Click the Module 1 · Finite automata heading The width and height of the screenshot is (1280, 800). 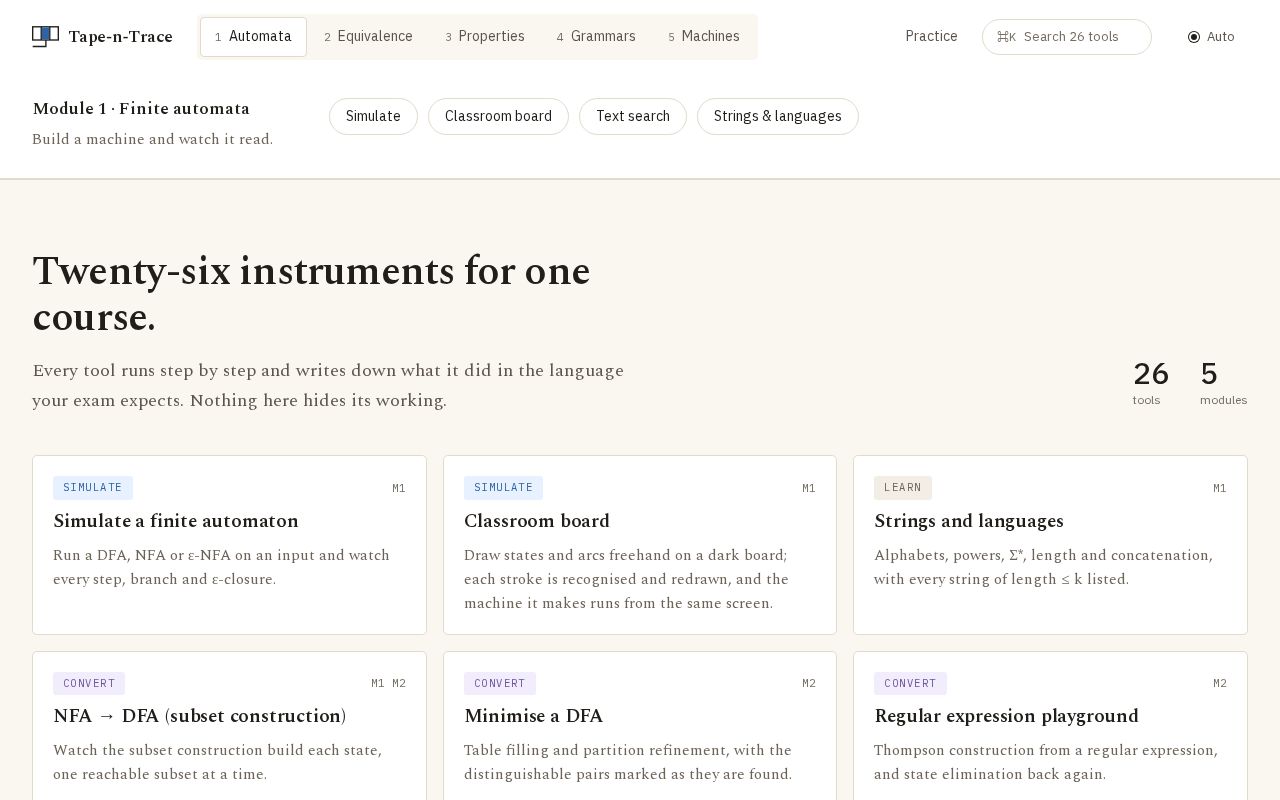(x=141, y=109)
